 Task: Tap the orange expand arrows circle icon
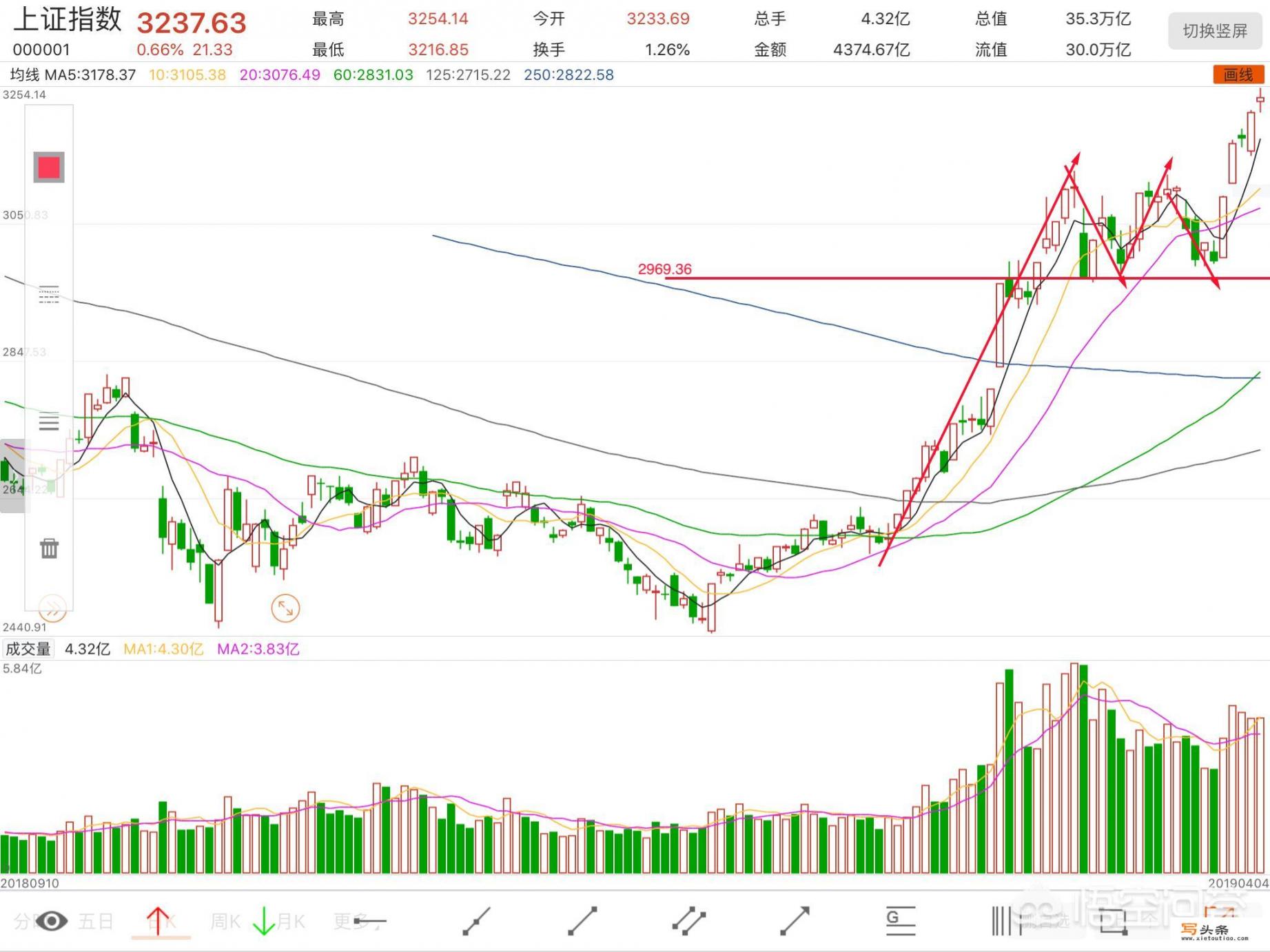[285, 608]
